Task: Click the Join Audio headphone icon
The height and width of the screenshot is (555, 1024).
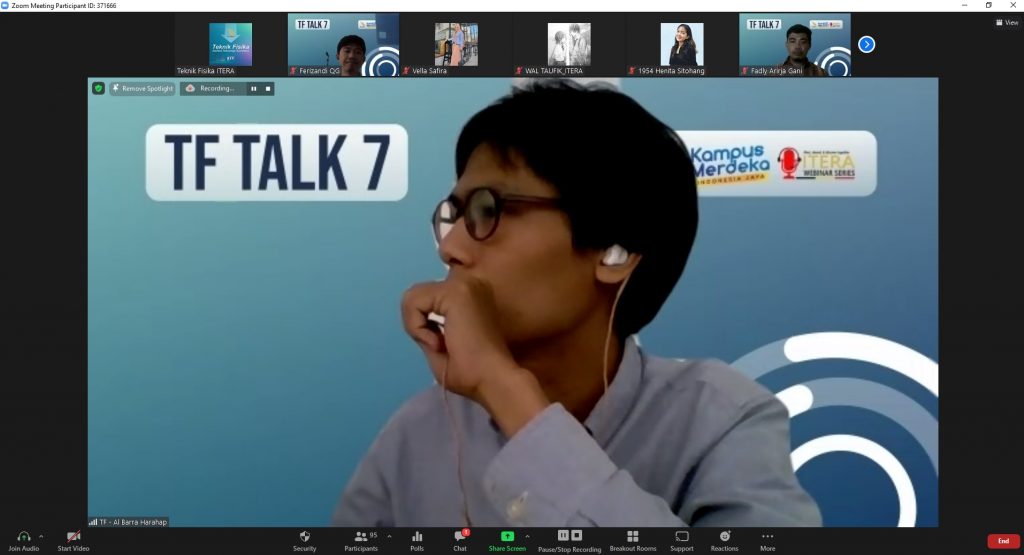Action: 24,537
